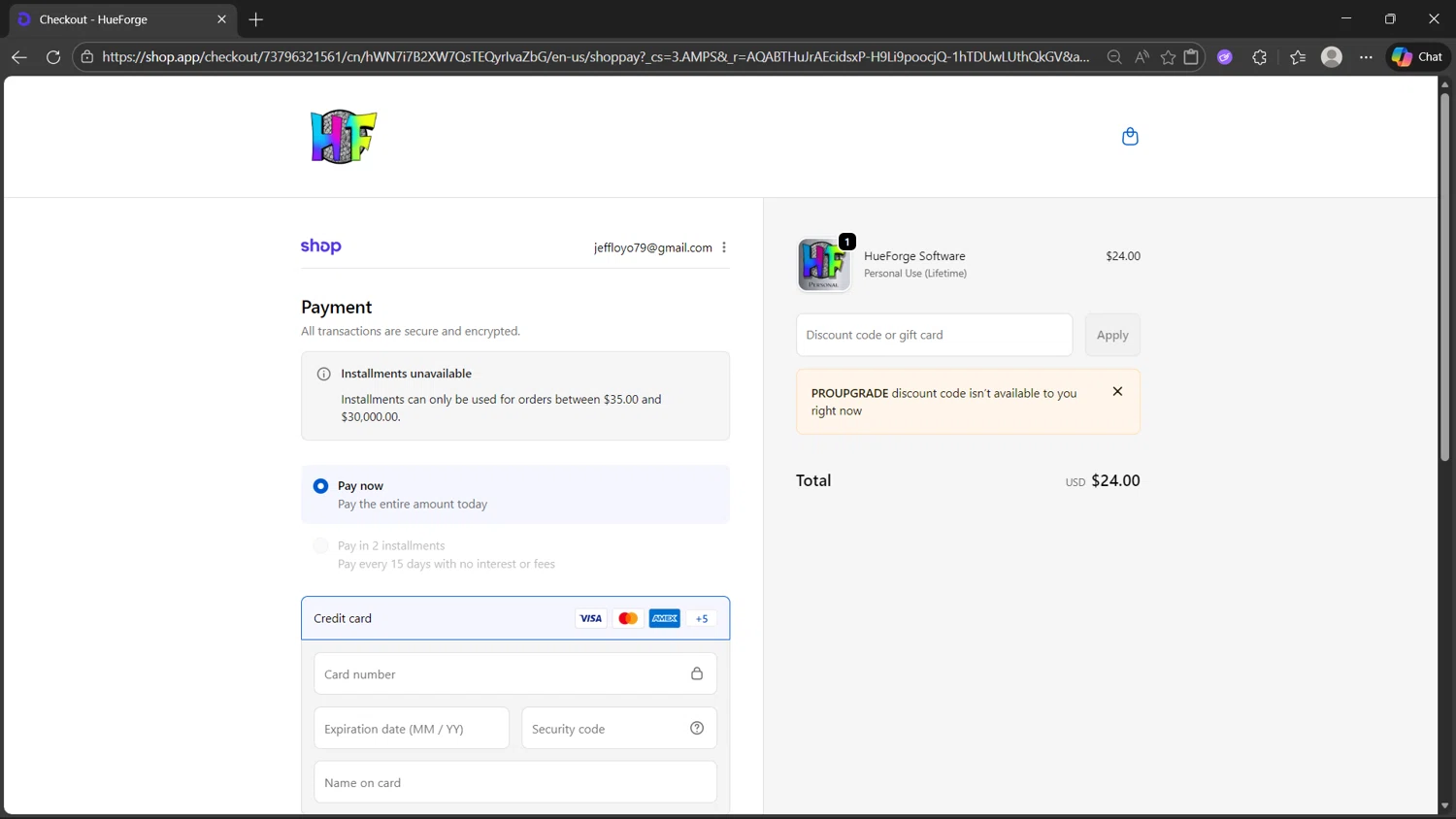Click the jeffloyo79@gmail.com email text
Image resolution: width=1456 pixels, height=819 pixels.
click(653, 247)
